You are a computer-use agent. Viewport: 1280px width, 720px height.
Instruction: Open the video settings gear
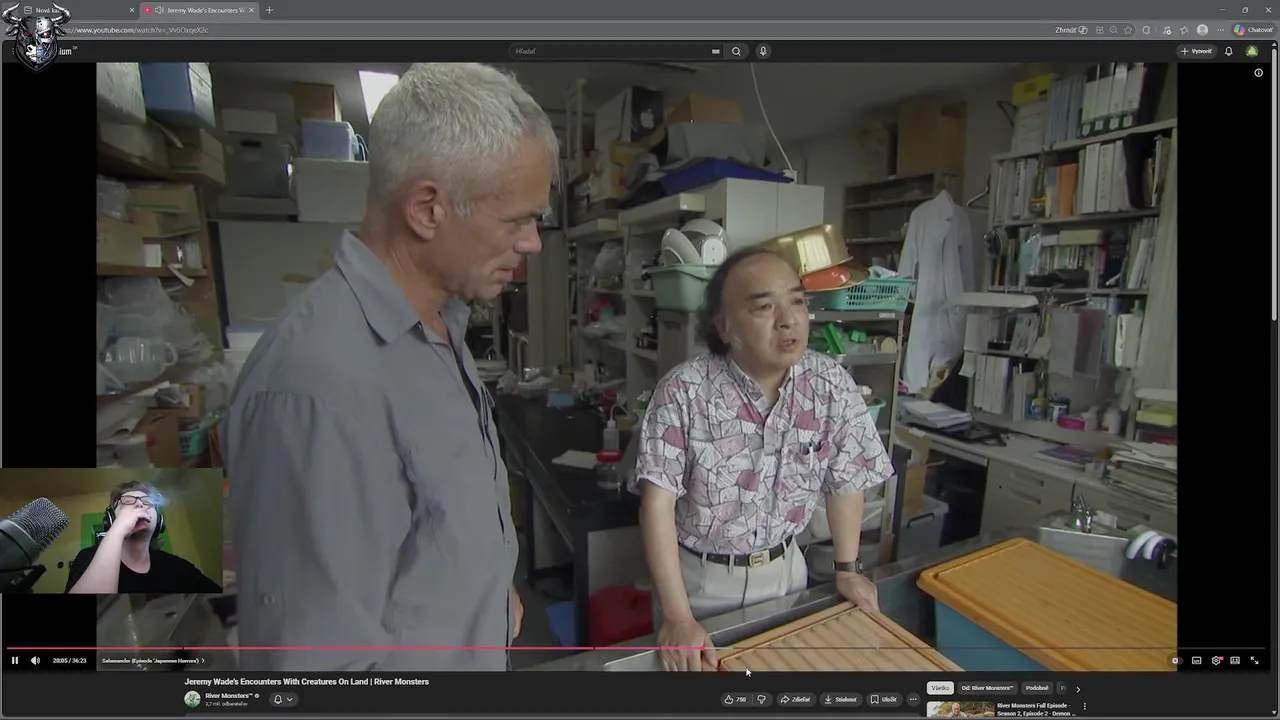click(x=1216, y=660)
